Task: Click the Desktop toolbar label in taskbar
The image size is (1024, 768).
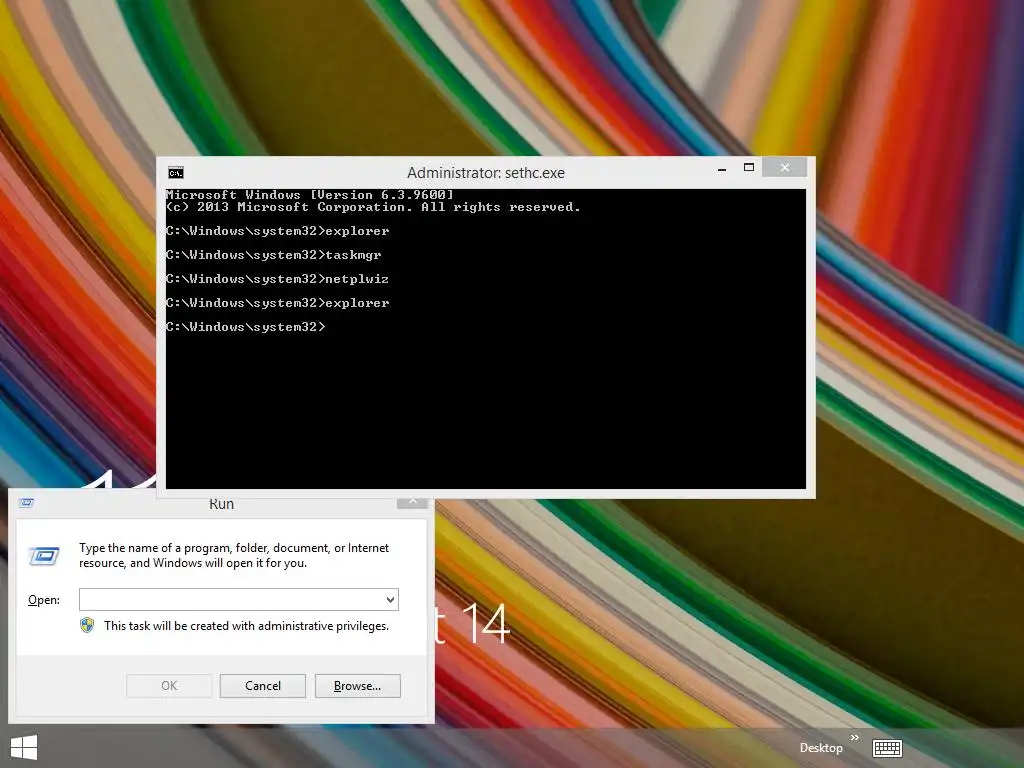Action: point(821,748)
